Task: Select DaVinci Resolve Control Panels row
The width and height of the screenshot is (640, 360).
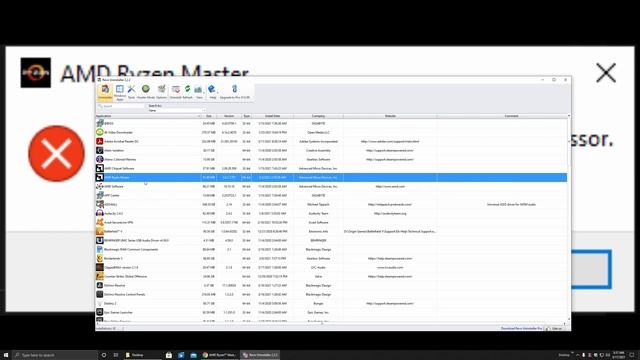Action: tap(331, 294)
